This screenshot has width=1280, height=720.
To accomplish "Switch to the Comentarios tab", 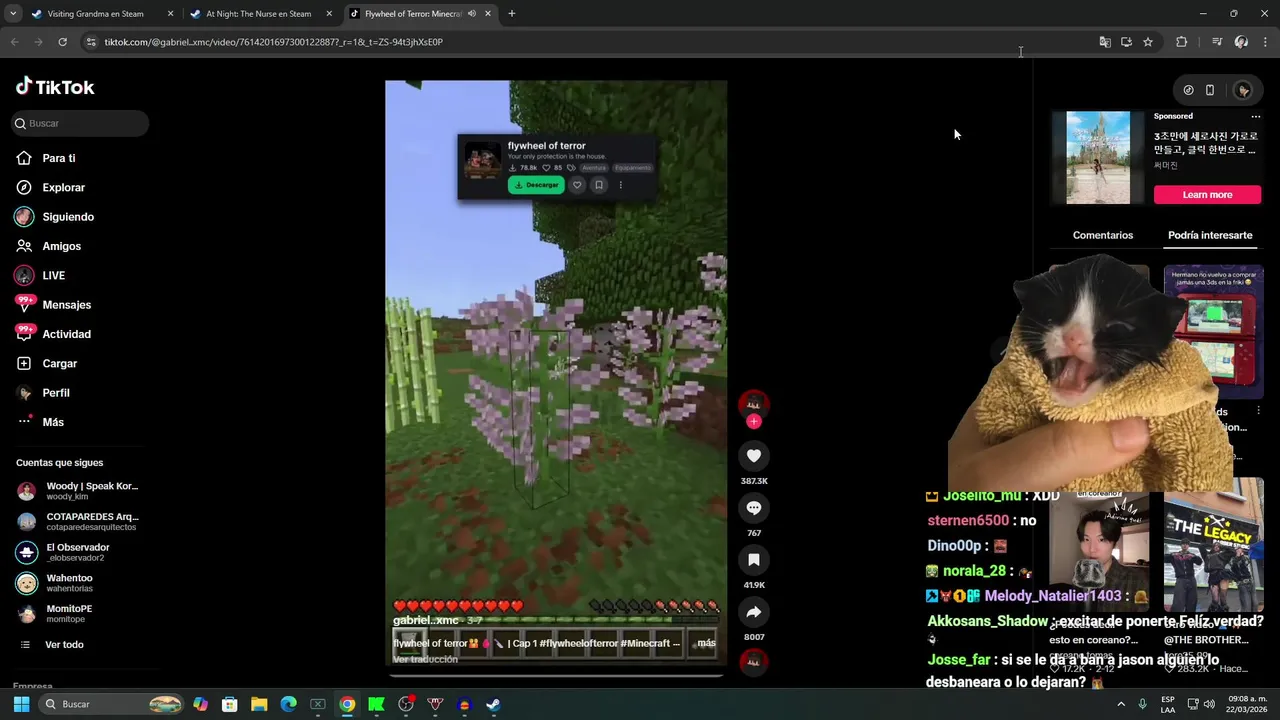I will point(1103,235).
